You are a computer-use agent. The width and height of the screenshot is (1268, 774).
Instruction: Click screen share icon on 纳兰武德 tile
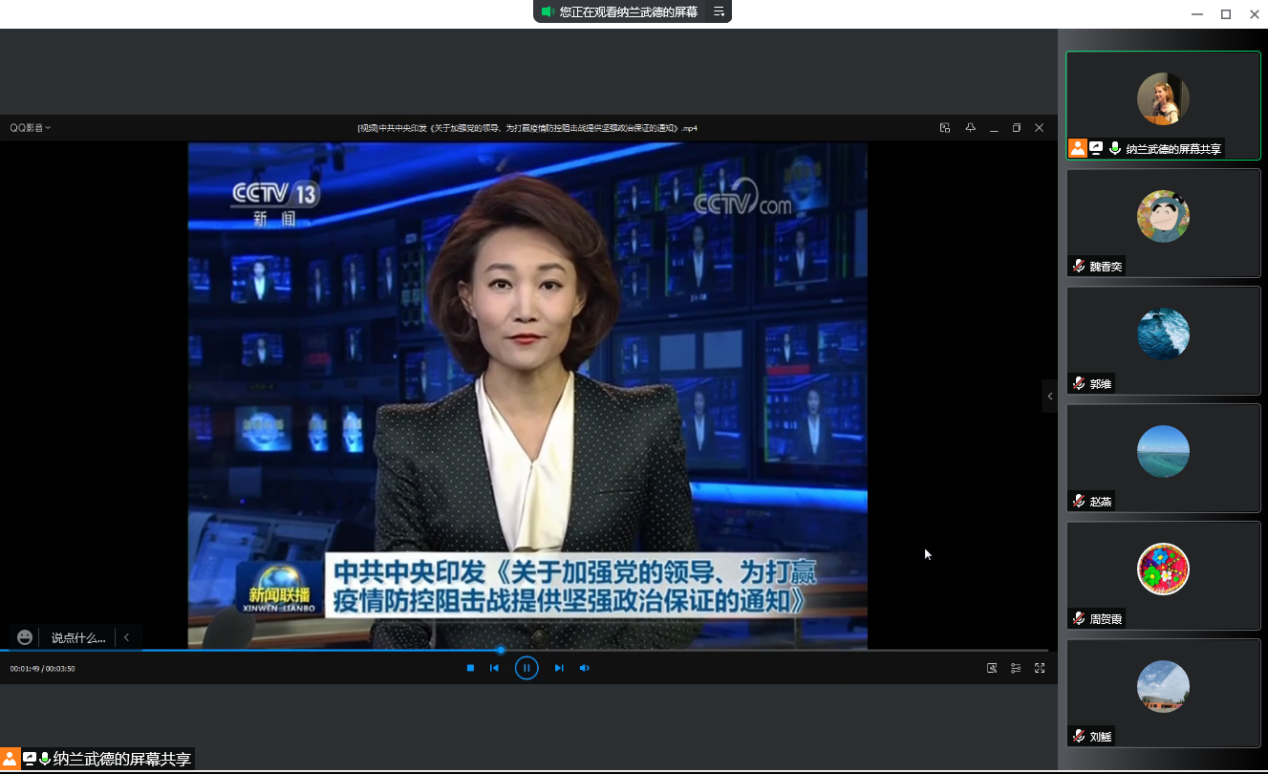click(1096, 148)
